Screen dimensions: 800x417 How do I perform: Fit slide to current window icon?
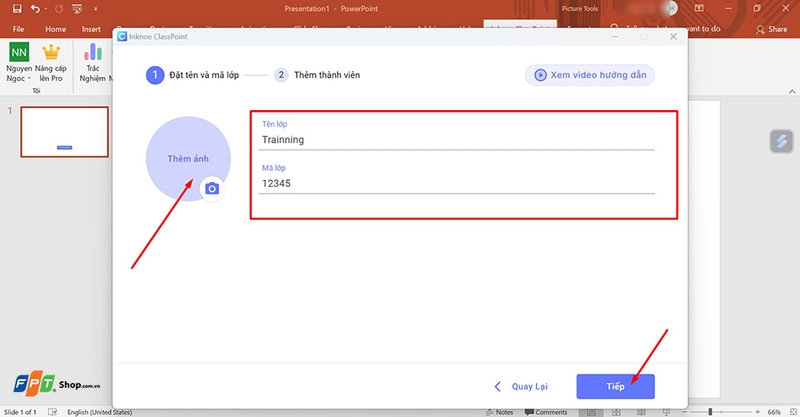point(792,412)
